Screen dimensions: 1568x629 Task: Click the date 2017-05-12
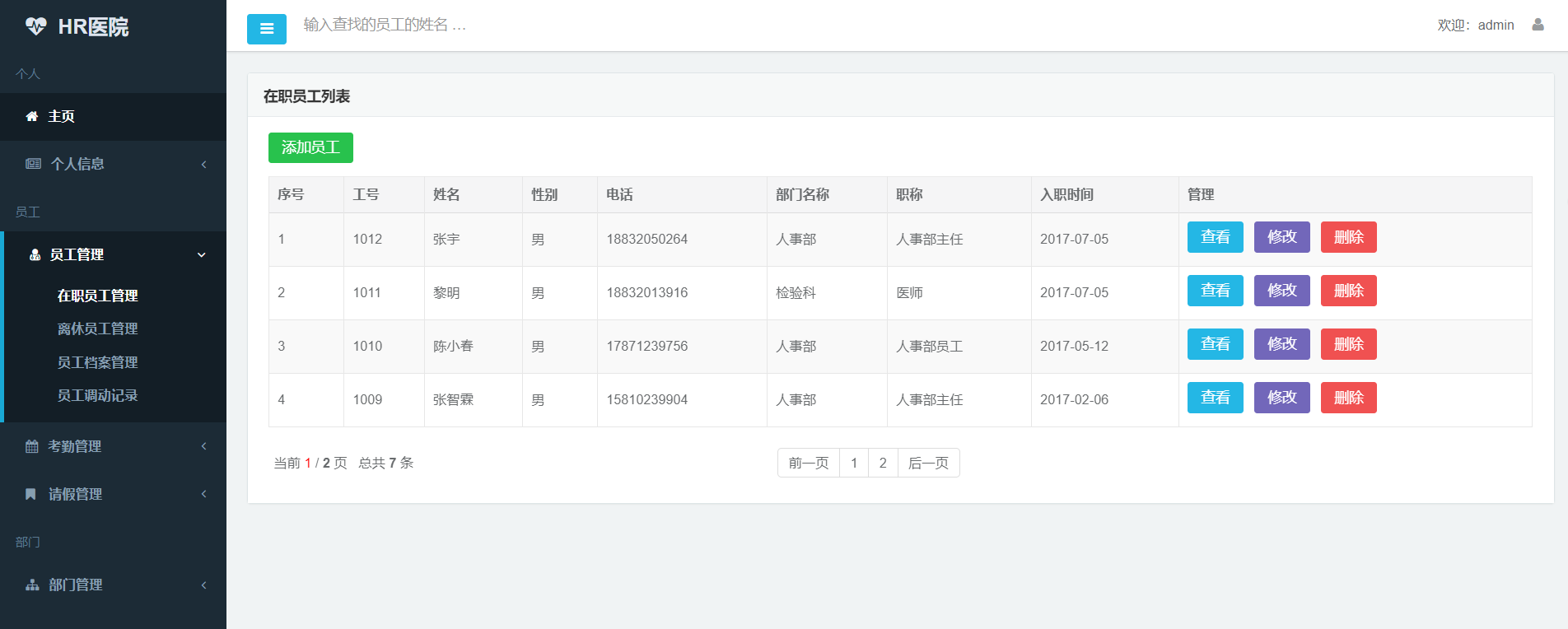pos(1074,346)
